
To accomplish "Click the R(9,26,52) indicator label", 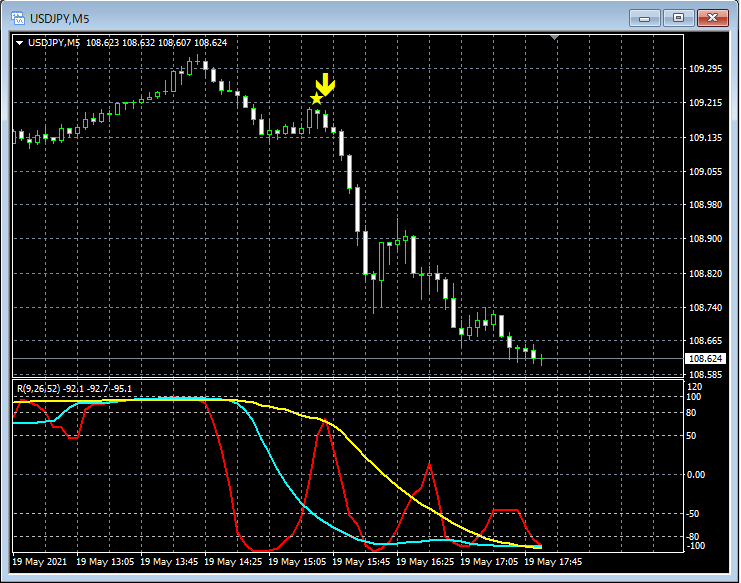I will 75,389.
